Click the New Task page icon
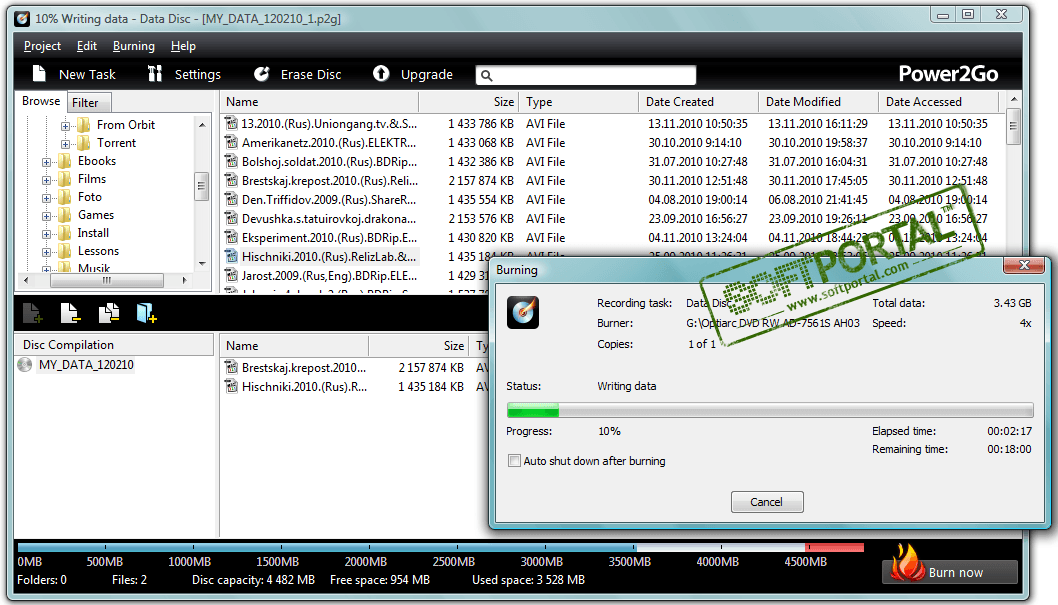1058x605 pixels. click(39, 74)
